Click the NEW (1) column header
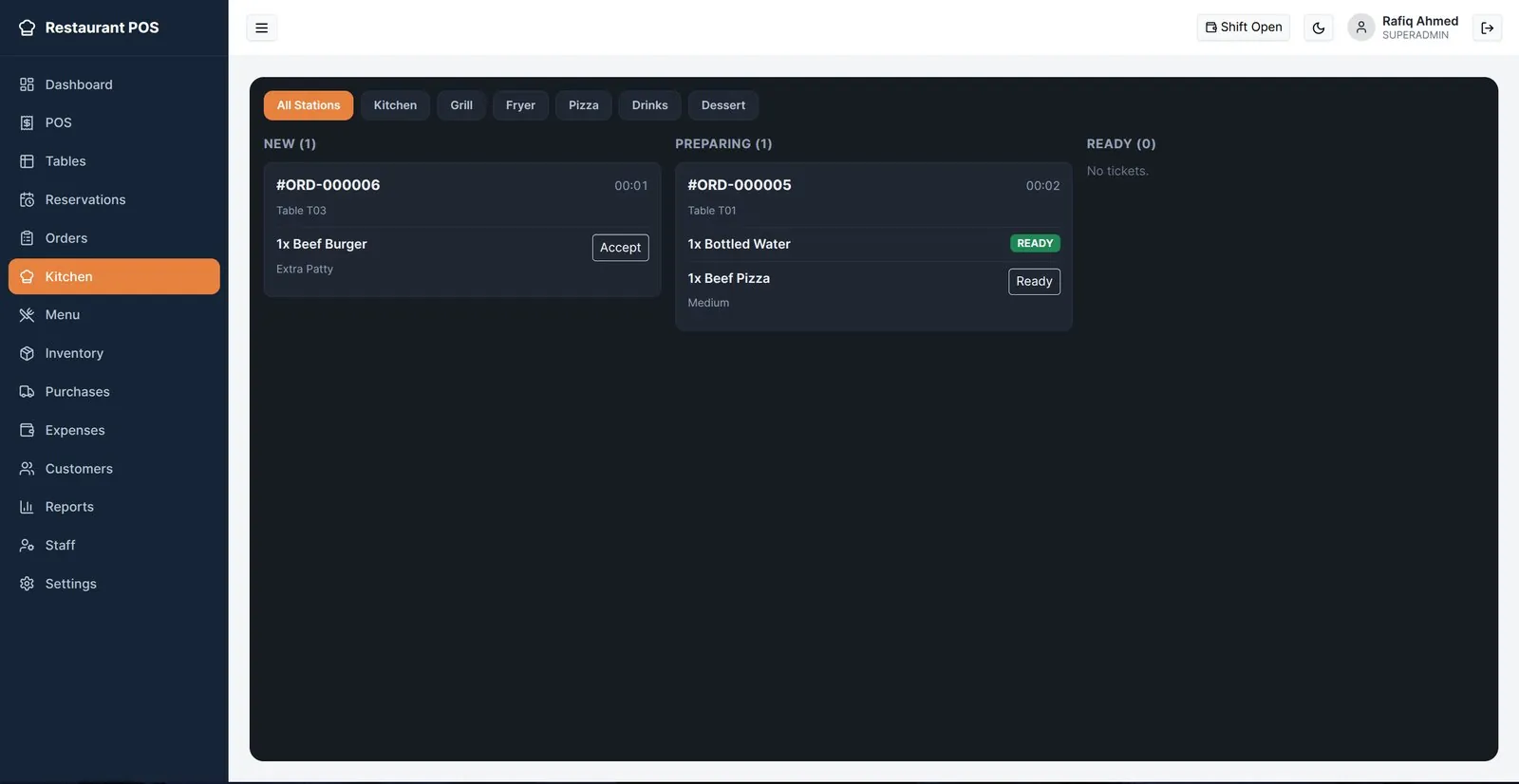This screenshot has width=1519, height=784. click(290, 144)
